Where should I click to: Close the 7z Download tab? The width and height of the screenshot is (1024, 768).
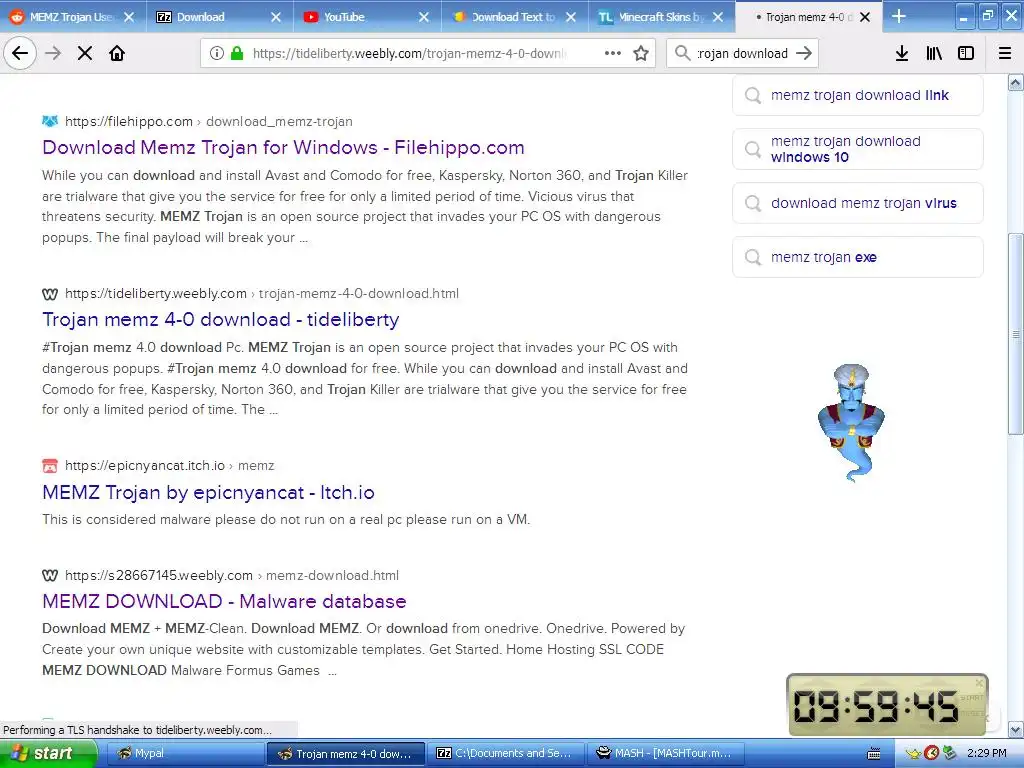276,17
